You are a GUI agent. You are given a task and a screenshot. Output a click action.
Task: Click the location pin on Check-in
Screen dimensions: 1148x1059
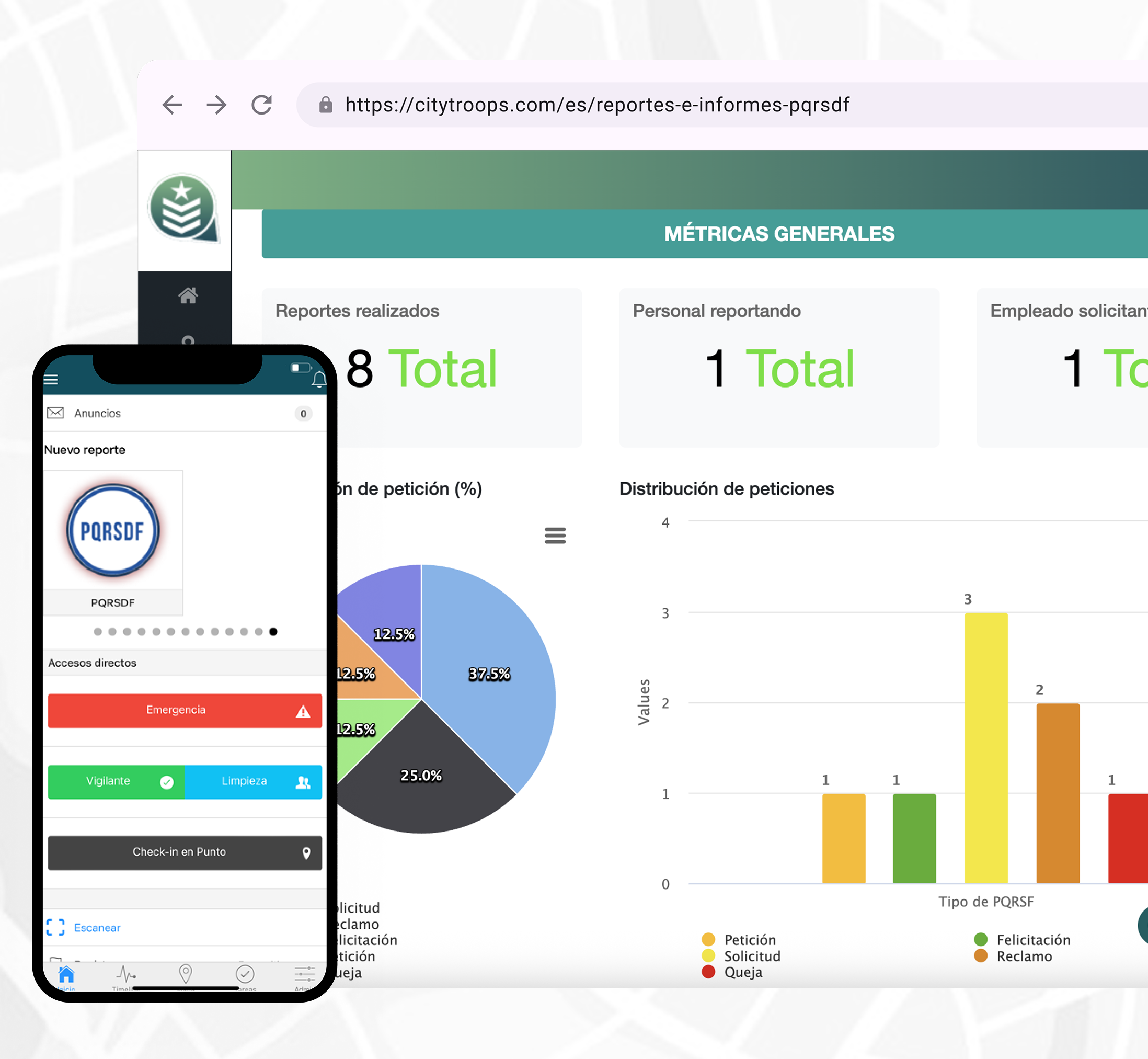click(x=306, y=853)
